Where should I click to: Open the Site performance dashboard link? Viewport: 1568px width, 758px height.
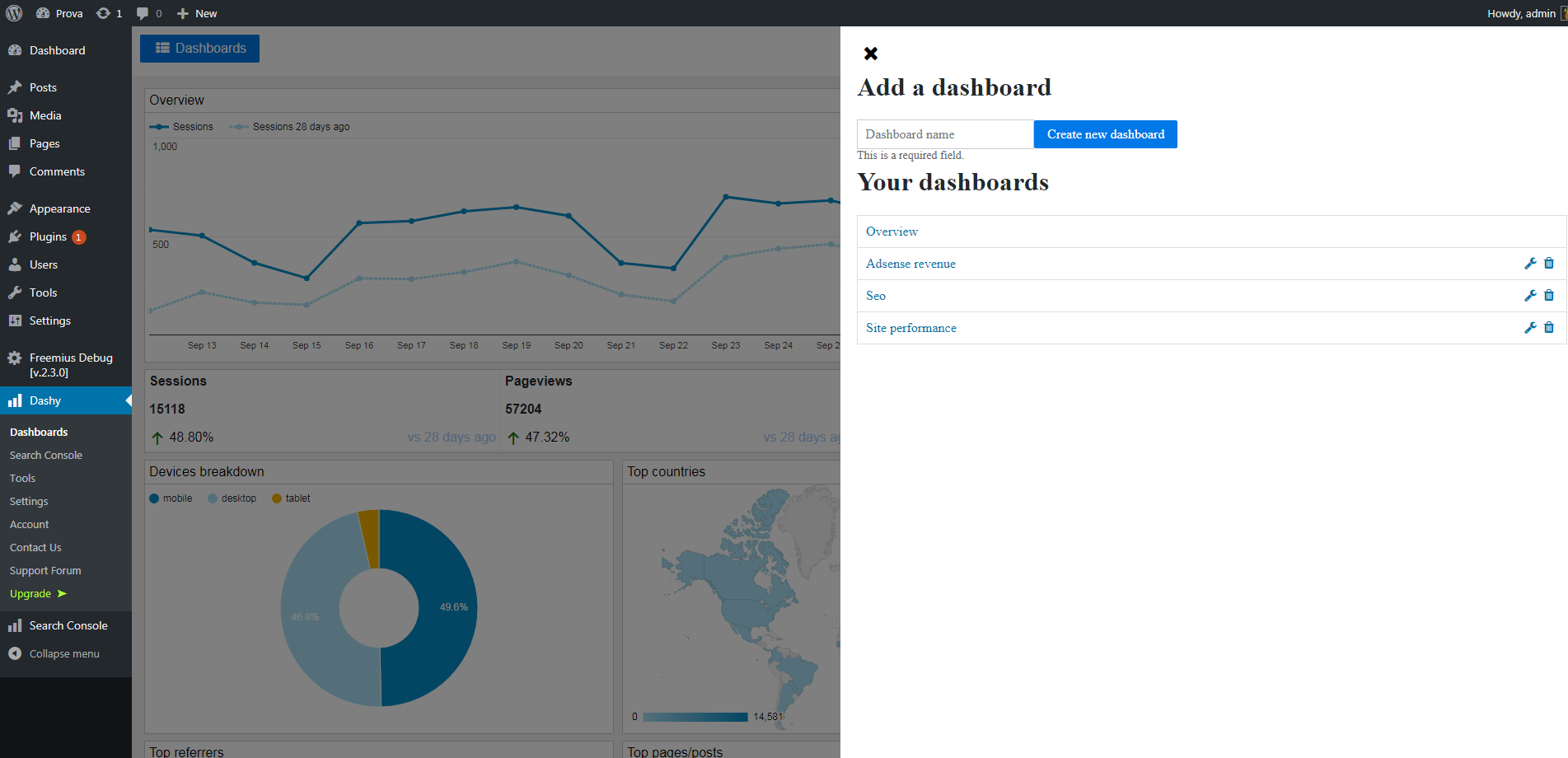[x=911, y=328]
